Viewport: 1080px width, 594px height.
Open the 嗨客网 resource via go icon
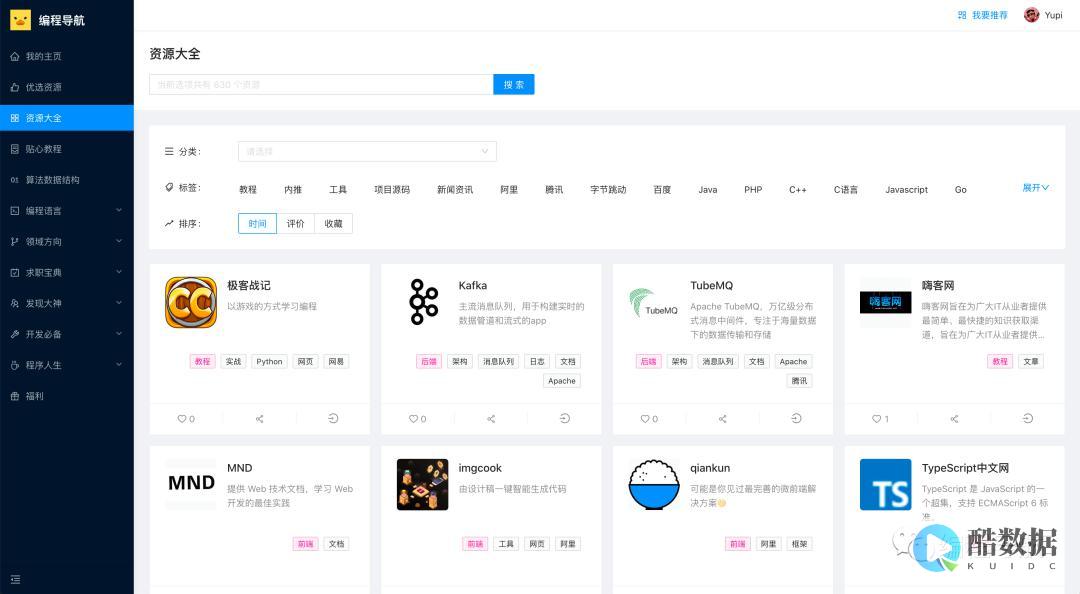[x=1028, y=418]
